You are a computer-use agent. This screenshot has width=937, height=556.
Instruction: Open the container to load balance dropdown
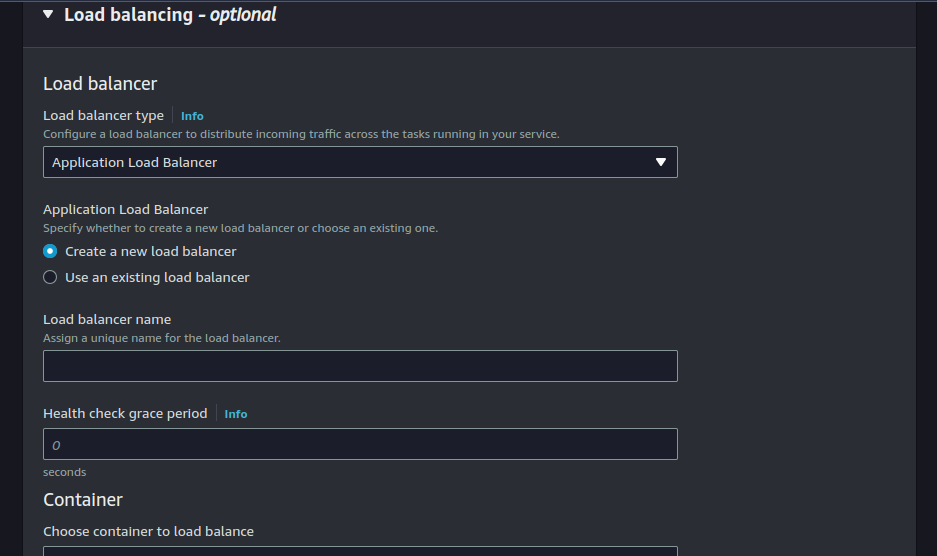360,550
